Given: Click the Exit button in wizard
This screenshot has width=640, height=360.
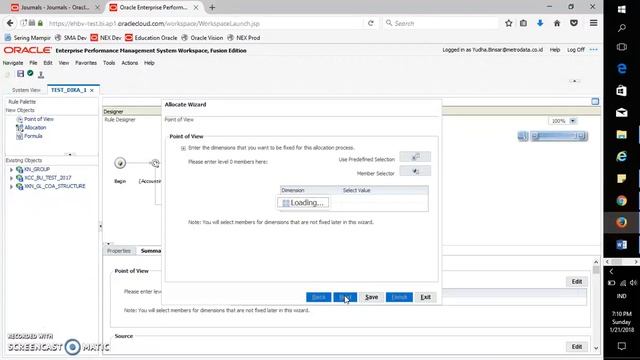Looking at the screenshot, I should point(426,297).
